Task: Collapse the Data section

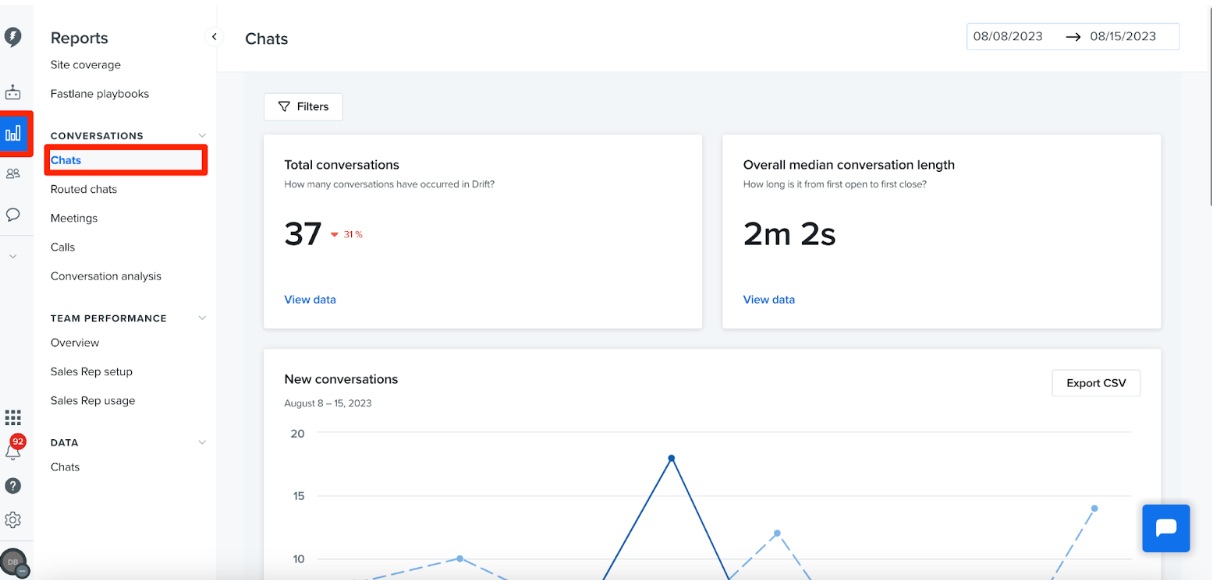Action: 202,442
